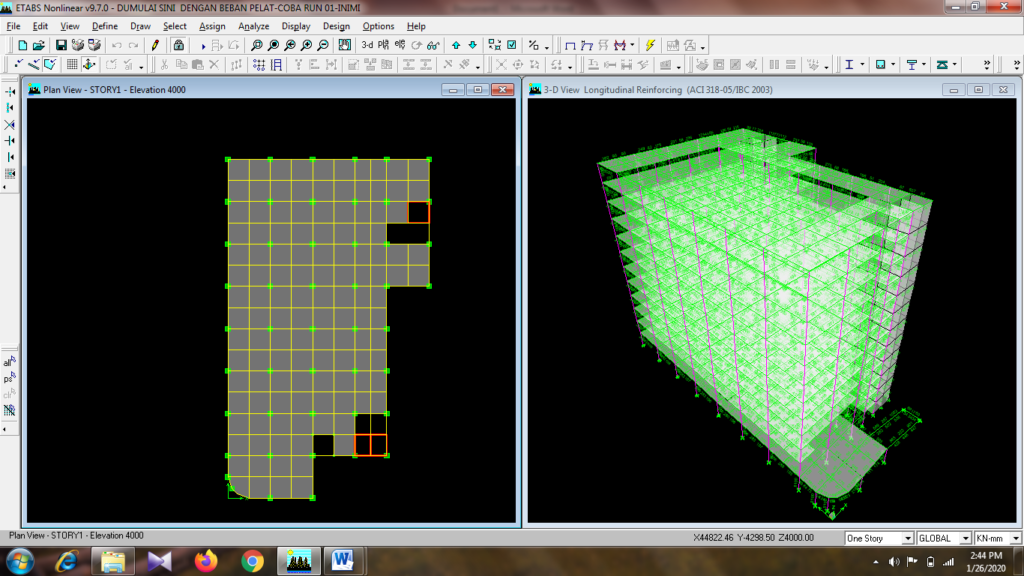
Task: Select the Pan hand tool
Action: coord(343,45)
